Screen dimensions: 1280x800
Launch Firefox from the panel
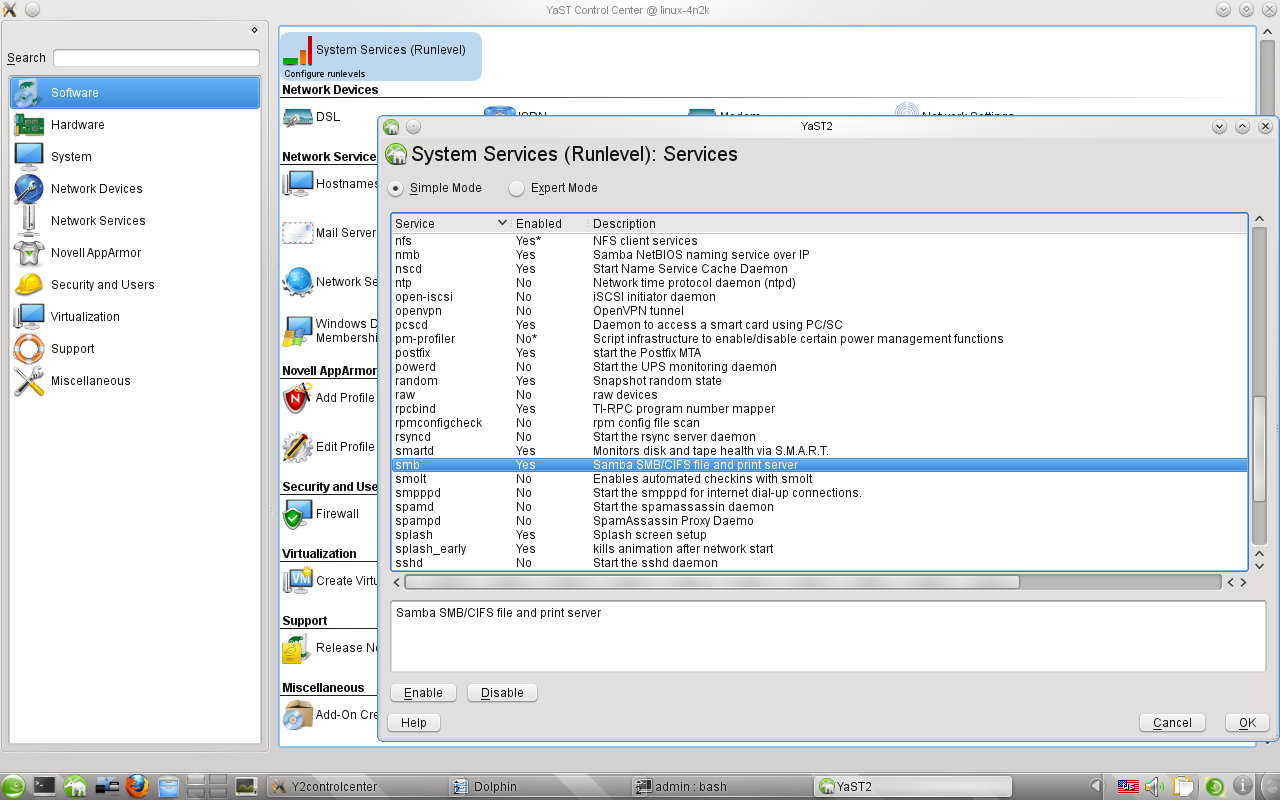point(137,786)
